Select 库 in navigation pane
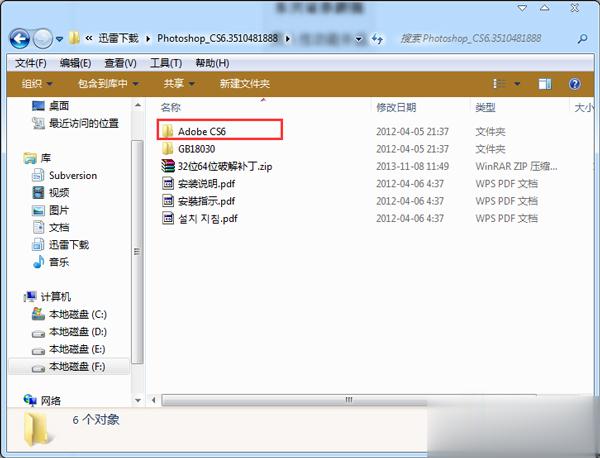The image size is (600, 458). click(46, 158)
